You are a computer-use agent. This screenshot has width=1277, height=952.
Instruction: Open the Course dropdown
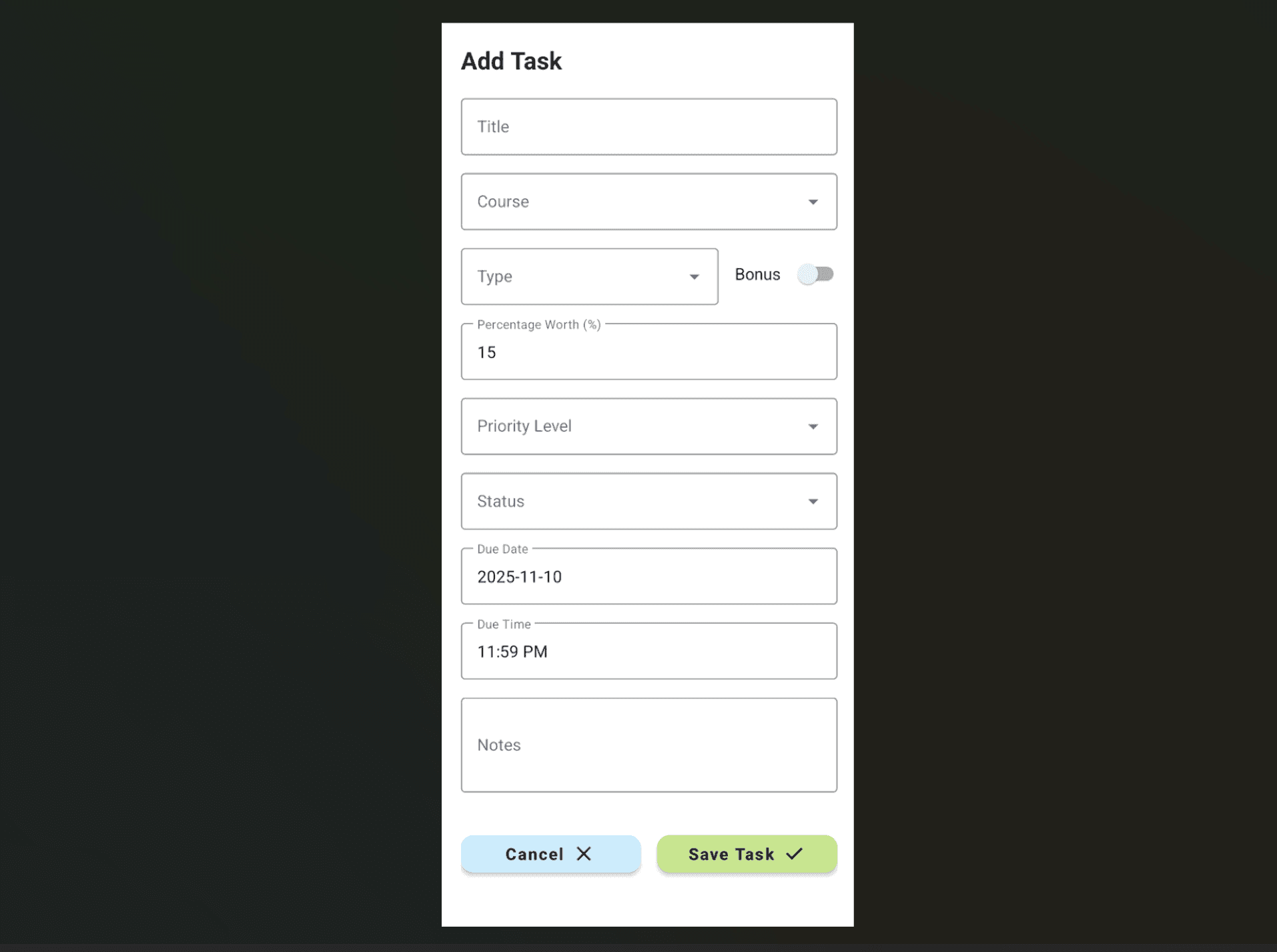click(x=649, y=201)
